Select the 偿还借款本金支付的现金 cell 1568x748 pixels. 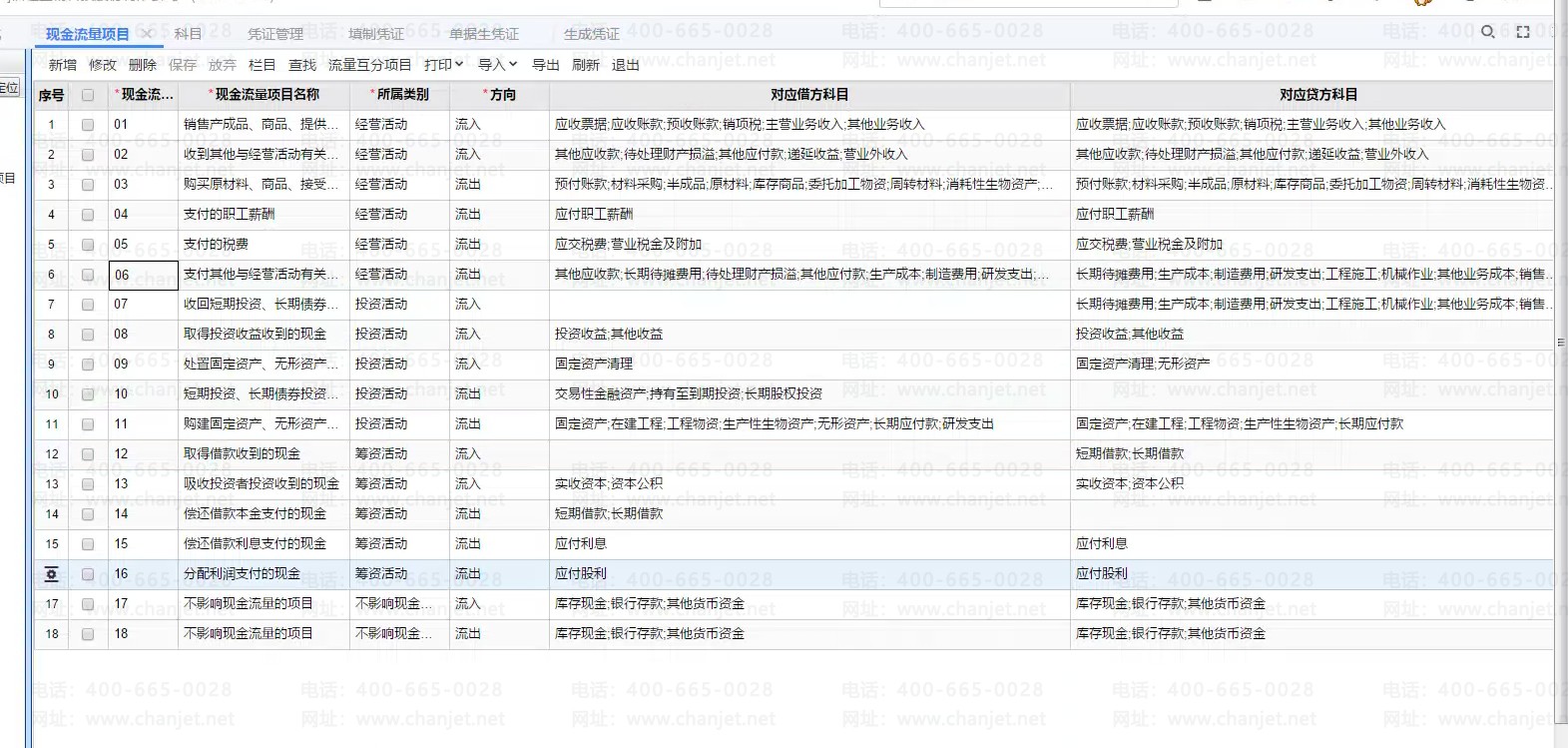[x=263, y=514]
